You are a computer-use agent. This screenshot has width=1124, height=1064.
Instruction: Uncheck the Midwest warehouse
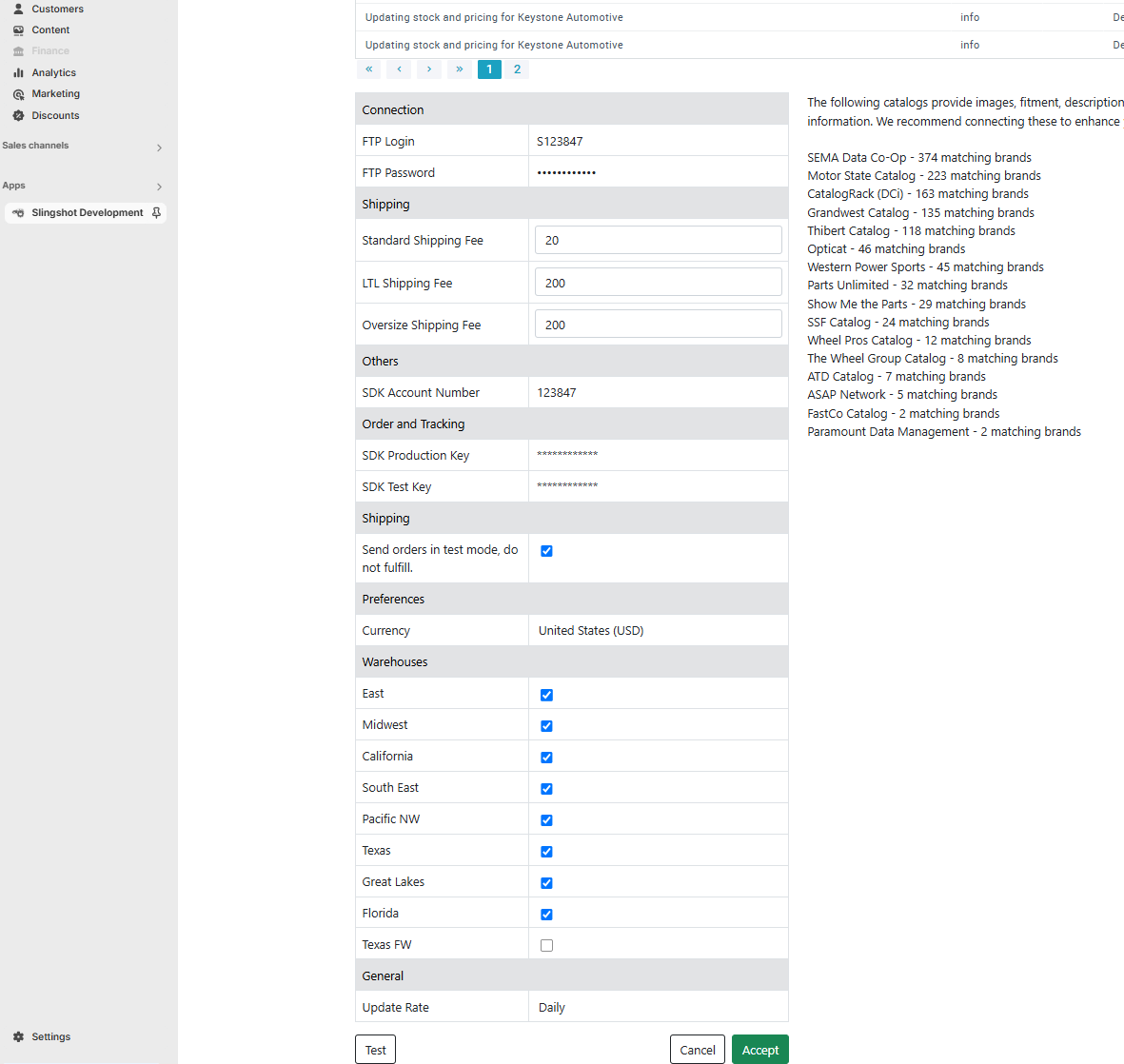click(x=547, y=725)
